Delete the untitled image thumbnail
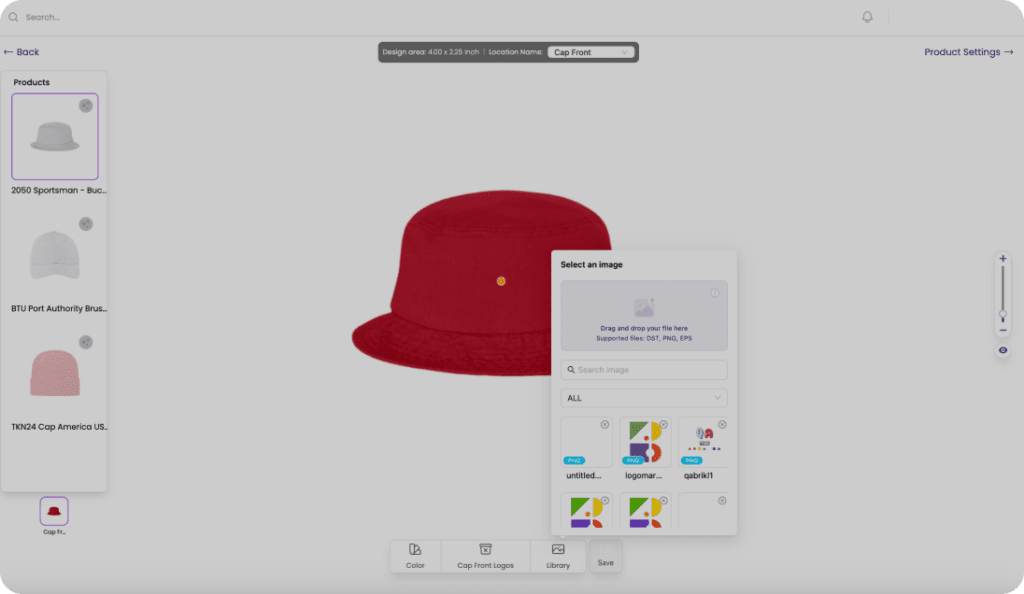The height and width of the screenshot is (594, 1024). pyautogui.click(x=605, y=425)
